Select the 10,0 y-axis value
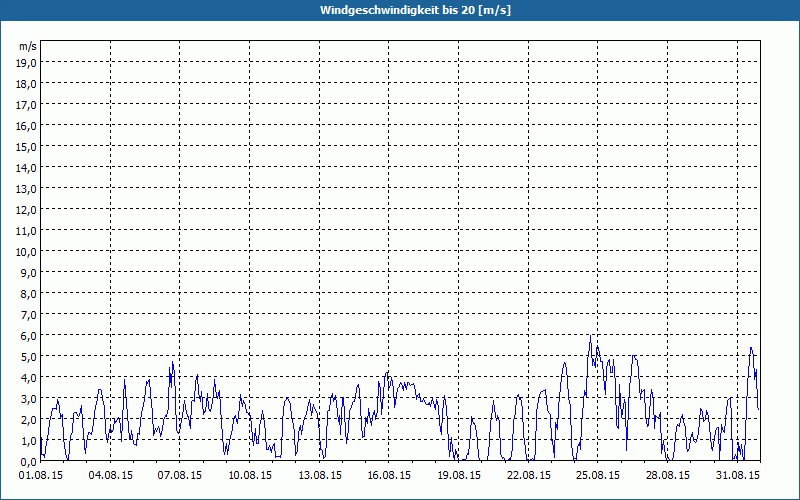800x500 pixels. pyautogui.click(x=28, y=252)
